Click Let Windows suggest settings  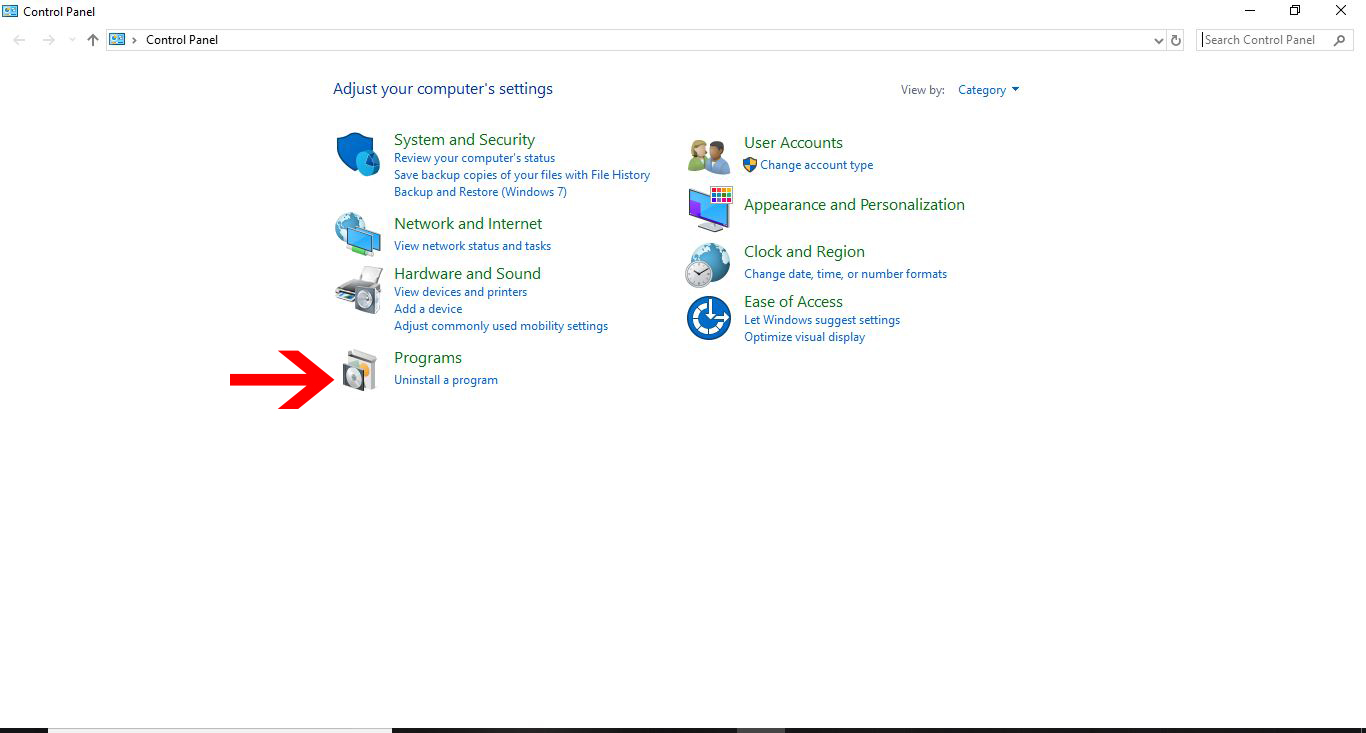(822, 320)
